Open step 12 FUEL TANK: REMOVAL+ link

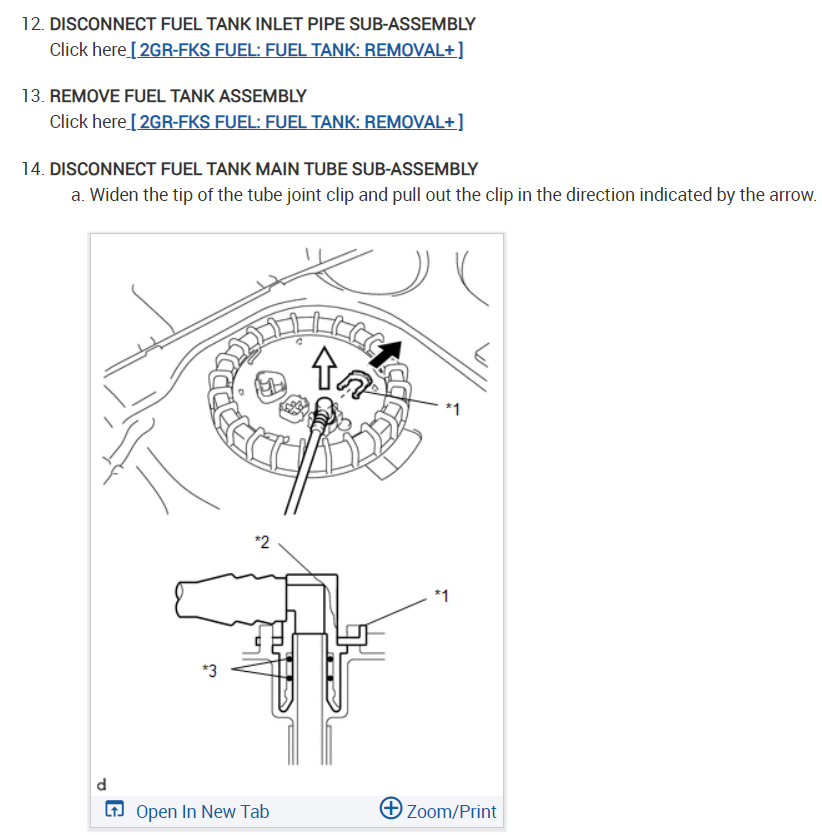tap(296, 50)
